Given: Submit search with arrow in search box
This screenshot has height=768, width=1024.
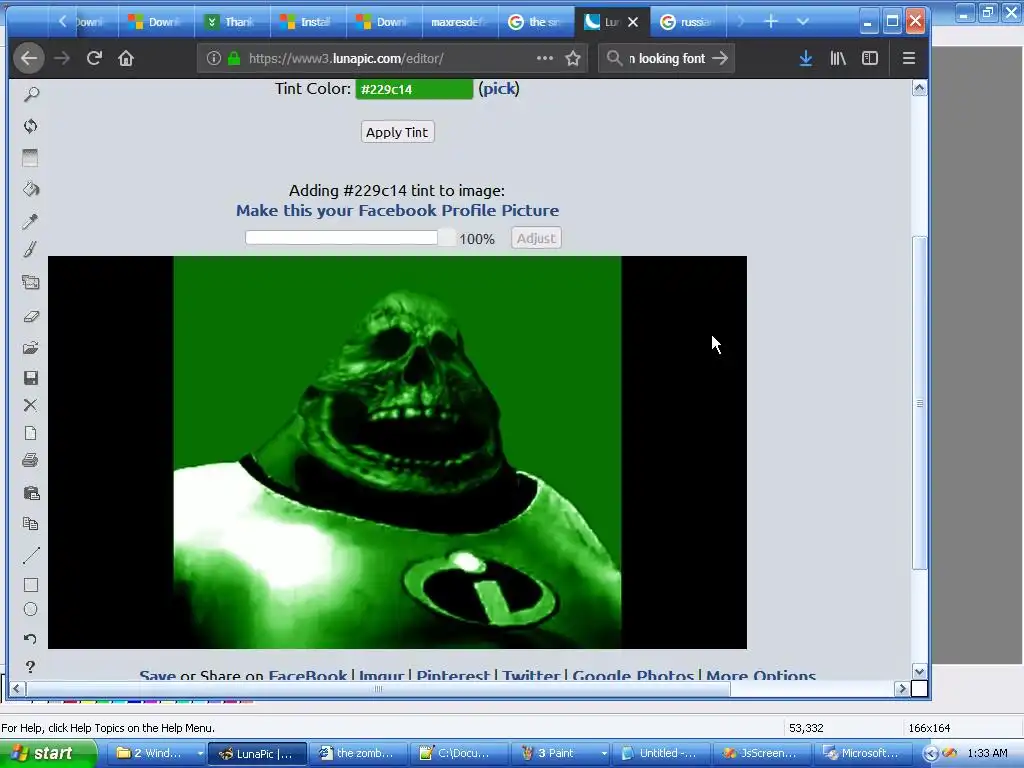Looking at the screenshot, I should [x=720, y=58].
